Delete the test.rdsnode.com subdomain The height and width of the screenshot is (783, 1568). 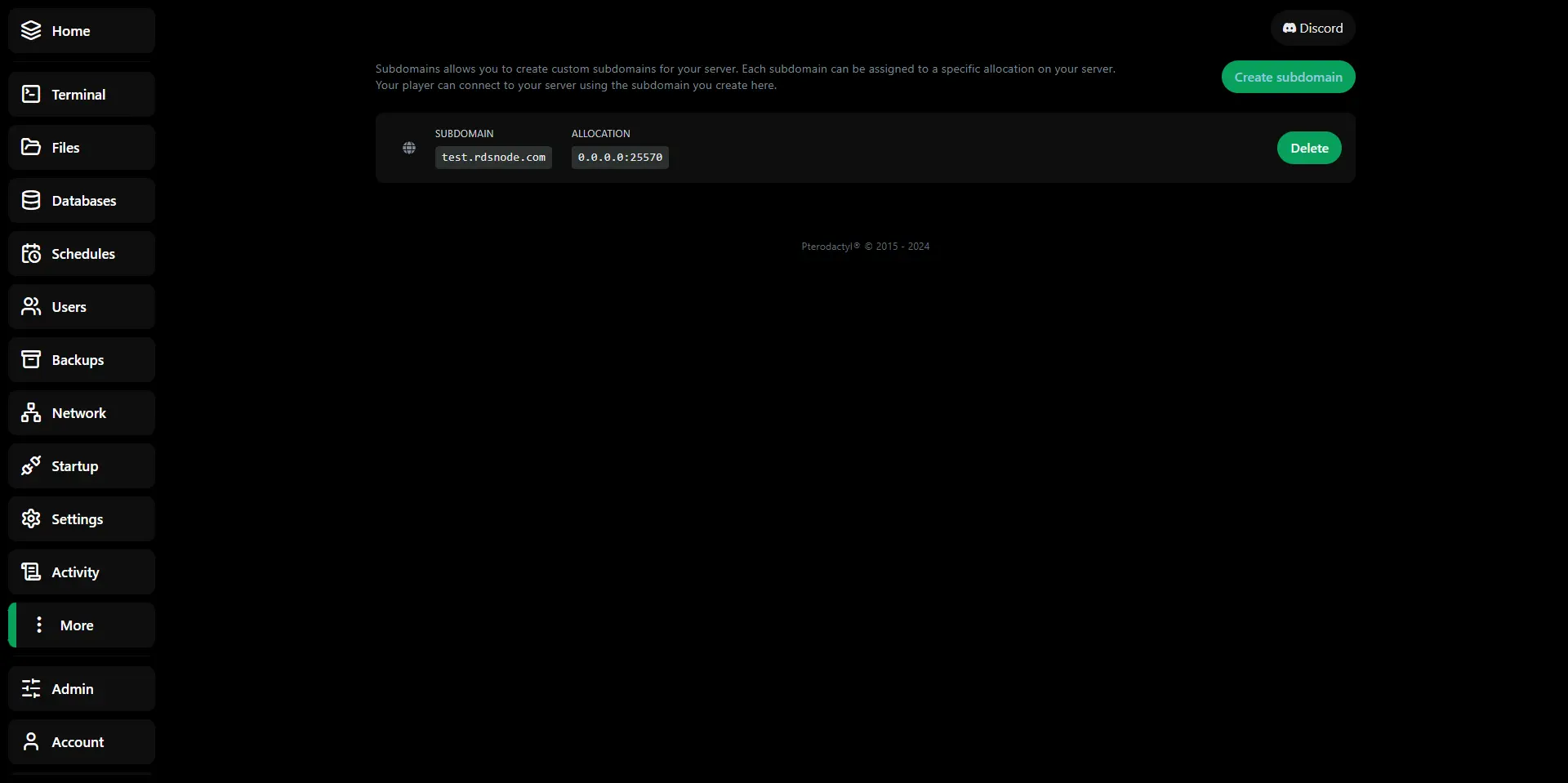click(1308, 148)
